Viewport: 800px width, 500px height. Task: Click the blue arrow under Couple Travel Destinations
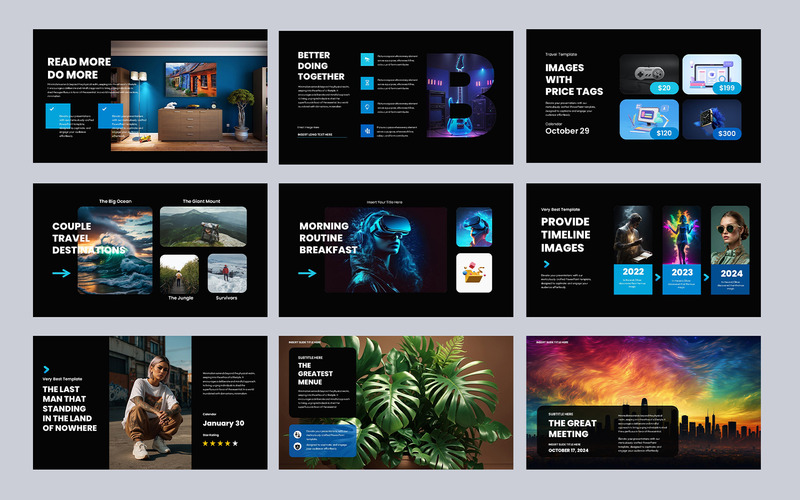[63, 272]
